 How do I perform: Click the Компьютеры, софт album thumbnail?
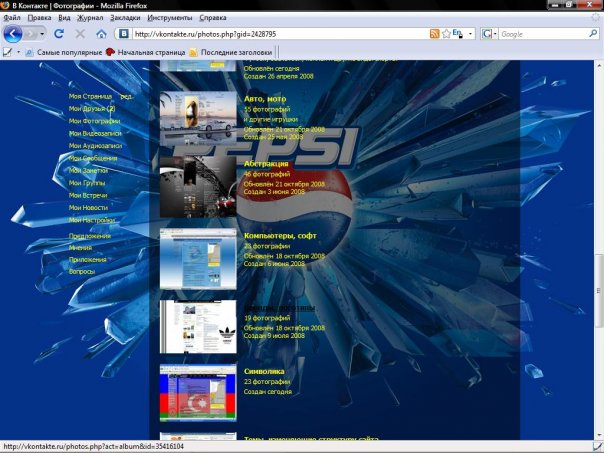pyautogui.click(x=198, y=259)
